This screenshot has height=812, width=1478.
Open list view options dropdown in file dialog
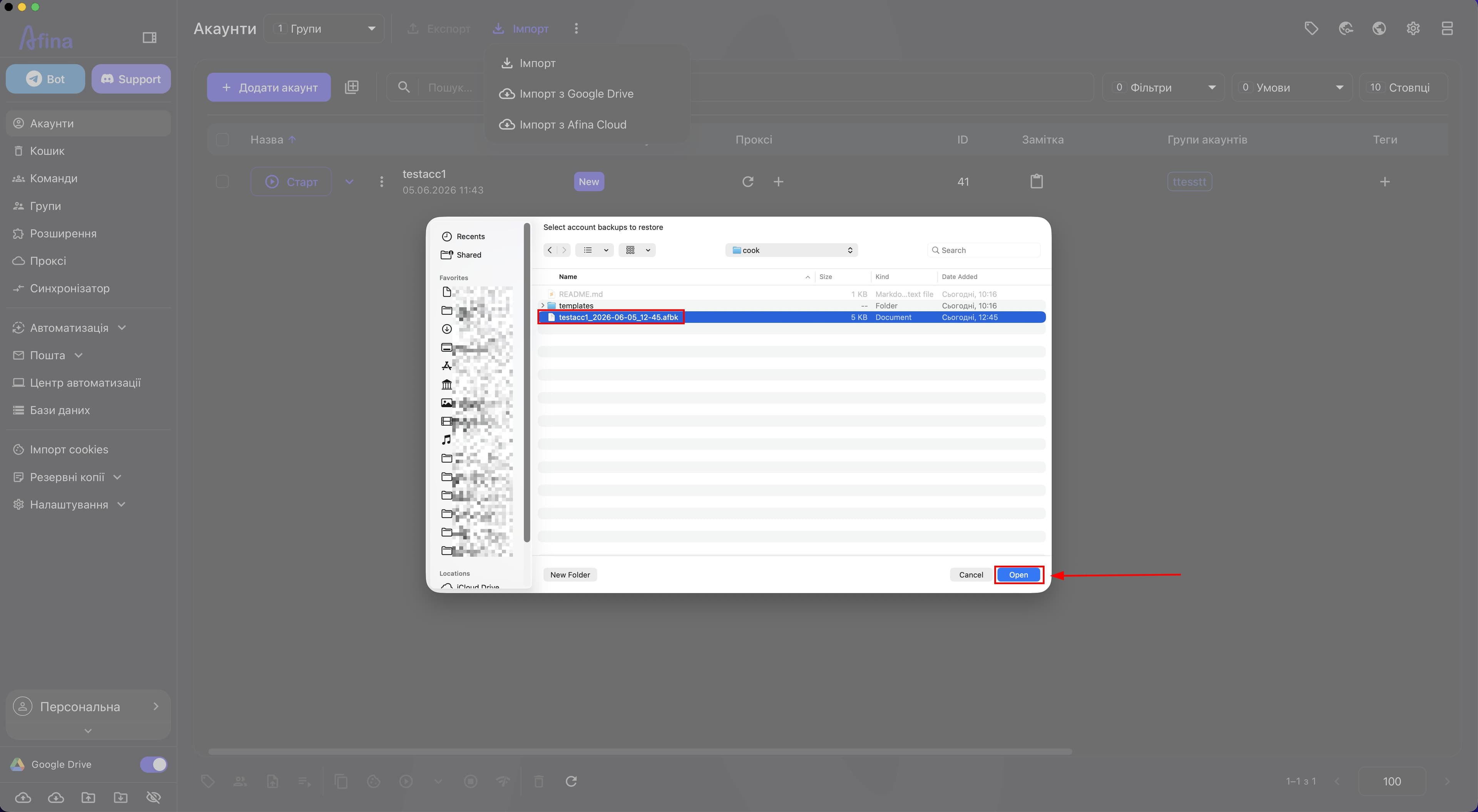click(x=595, y=250)
